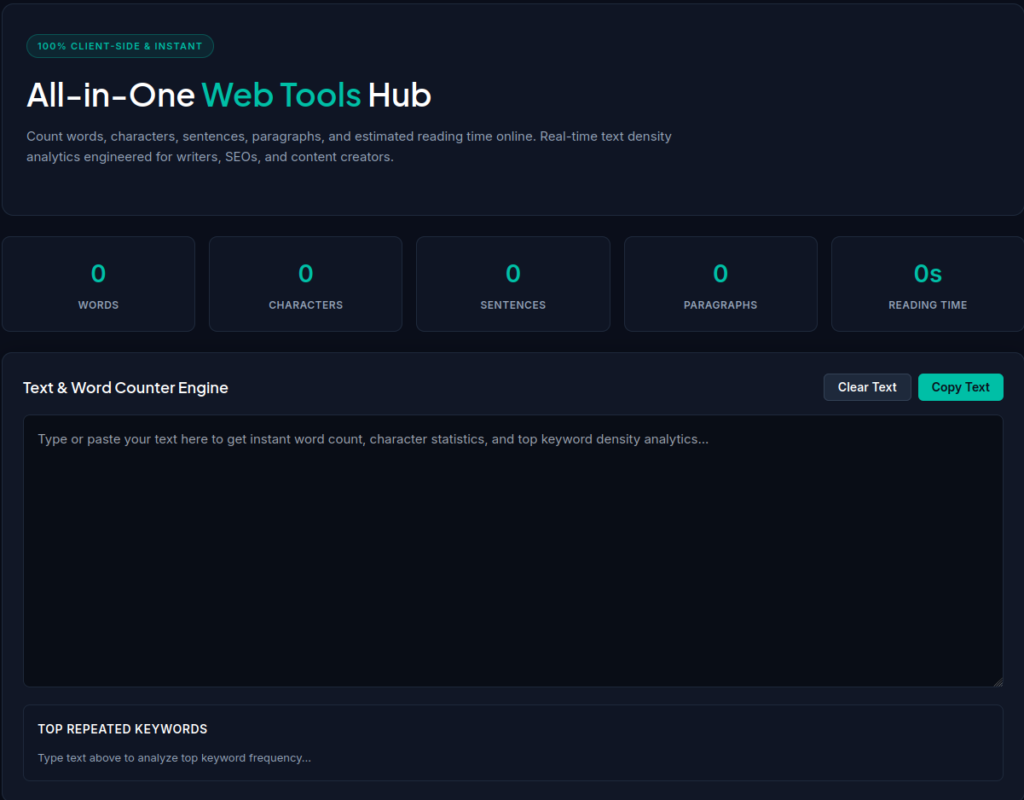This screenshot has height=800, width=1024.
Task: Click the '100% CLIENT-SIDE & INSTANT' badge
Action: (x=120, y=46)
